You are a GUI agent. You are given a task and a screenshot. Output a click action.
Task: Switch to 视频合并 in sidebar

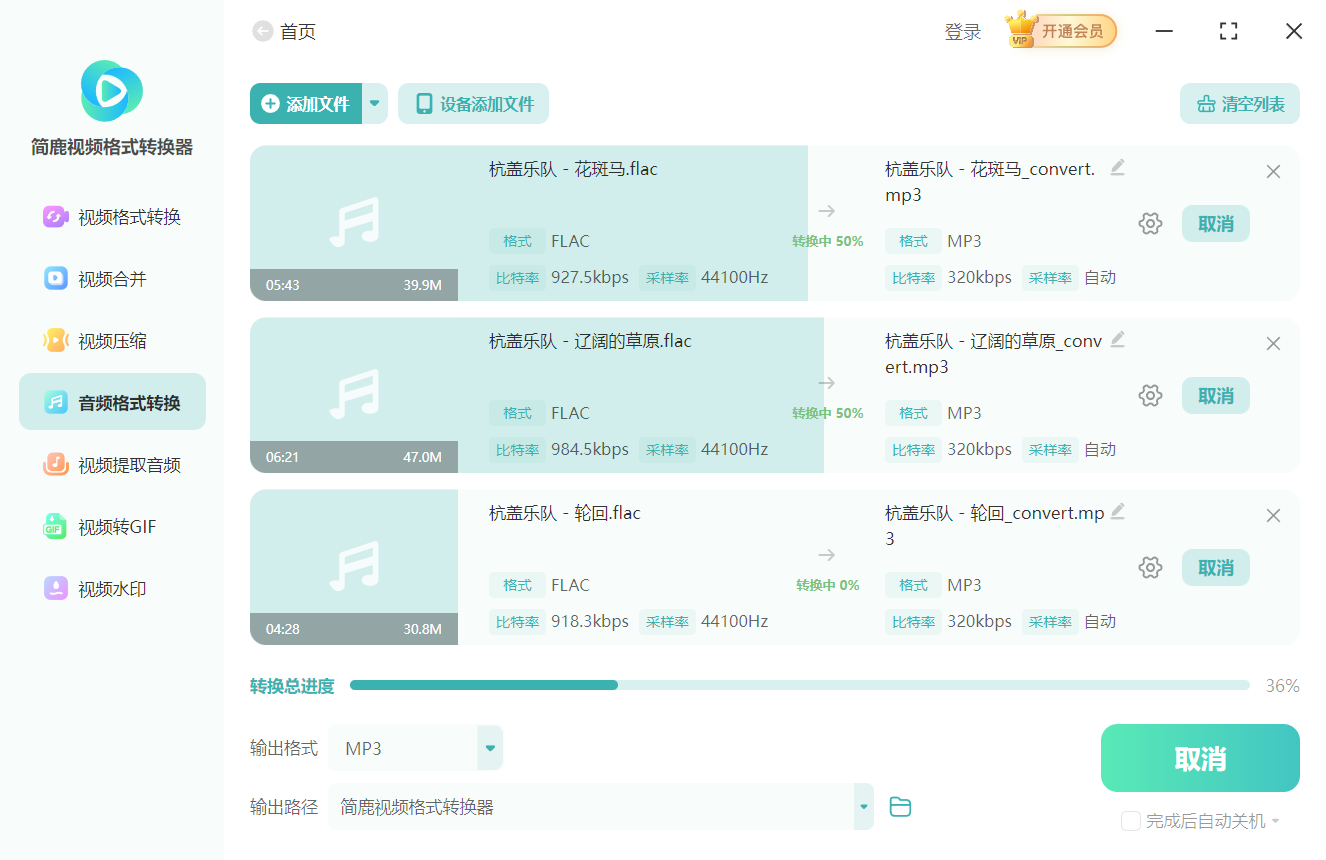pos(112,279)
